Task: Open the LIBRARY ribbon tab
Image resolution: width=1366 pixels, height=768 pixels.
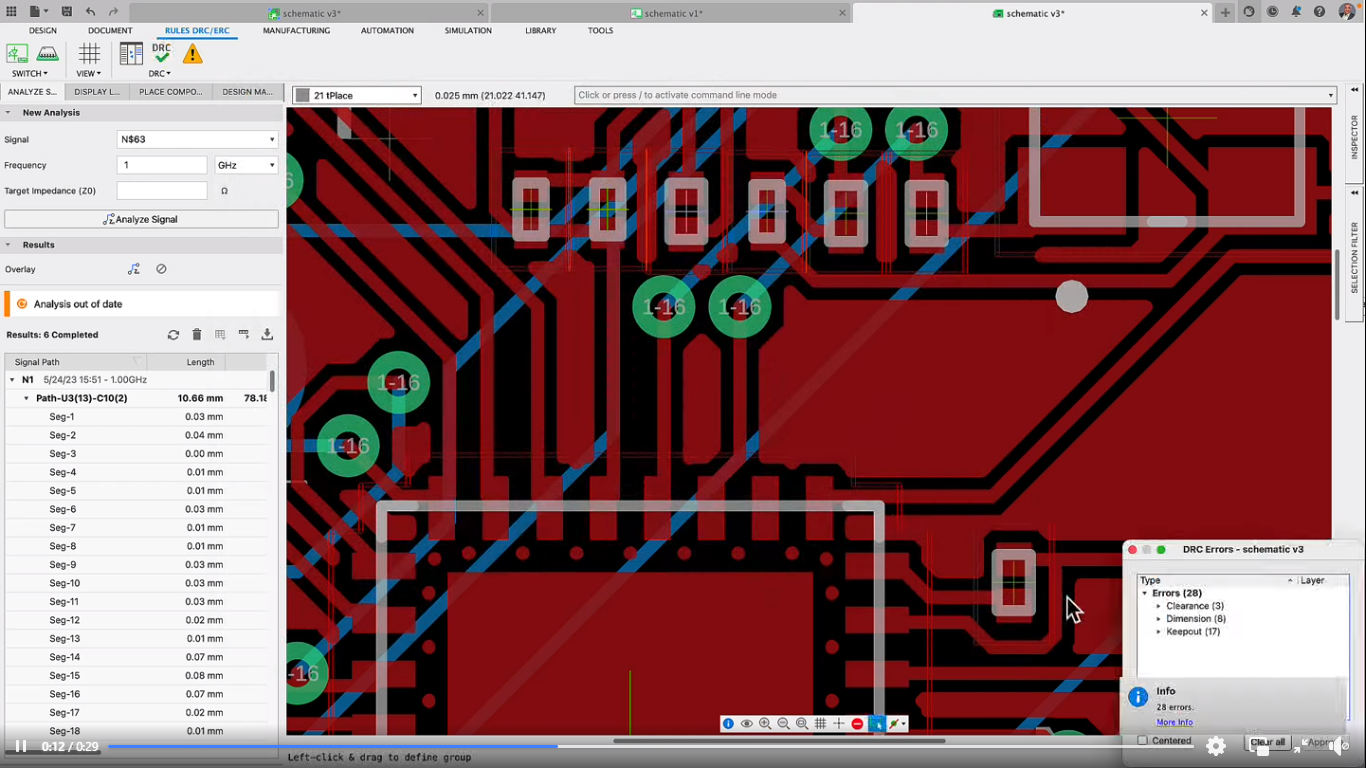Action: [x=540, y=31]
